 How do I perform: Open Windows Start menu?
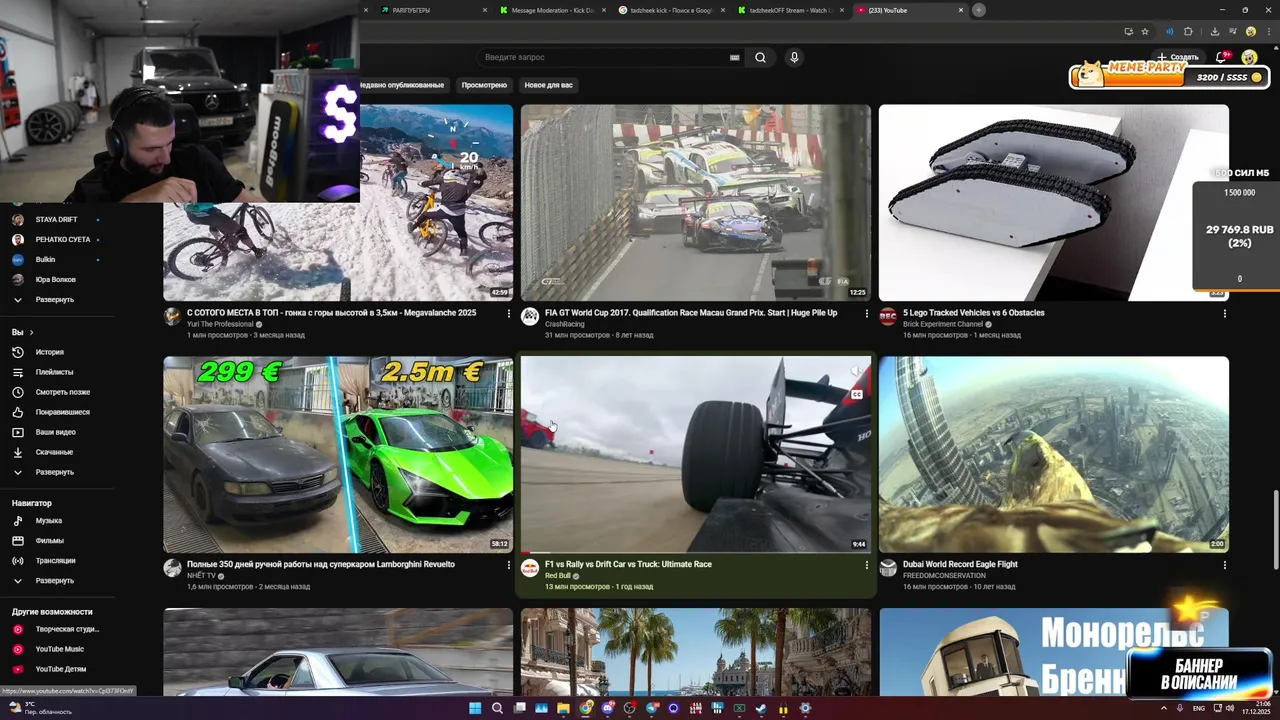coord(475,708)
